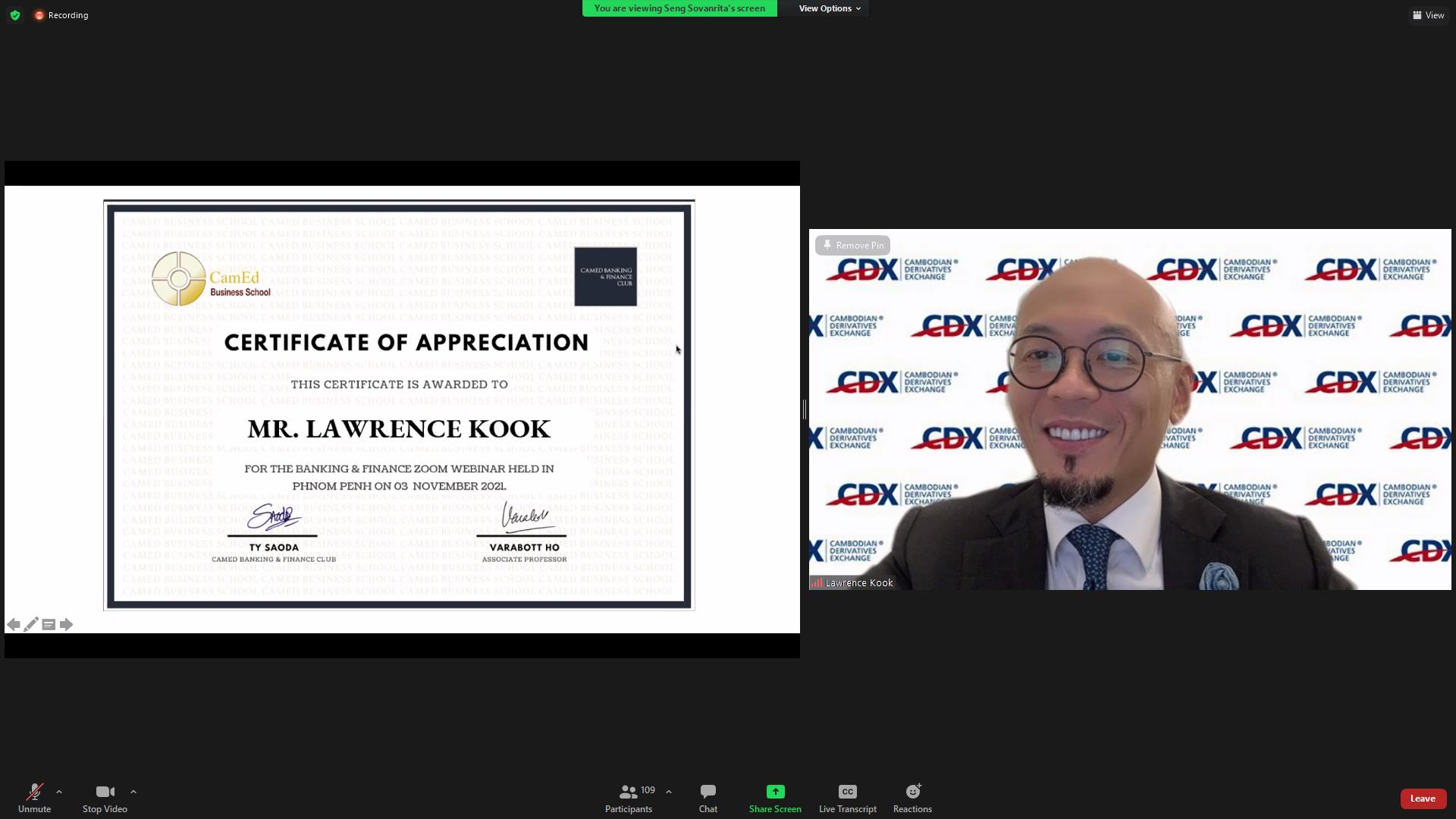Viewport: 1456px width, 819px height.
Task: Open the Reactions menu
Action: [912, 799]
